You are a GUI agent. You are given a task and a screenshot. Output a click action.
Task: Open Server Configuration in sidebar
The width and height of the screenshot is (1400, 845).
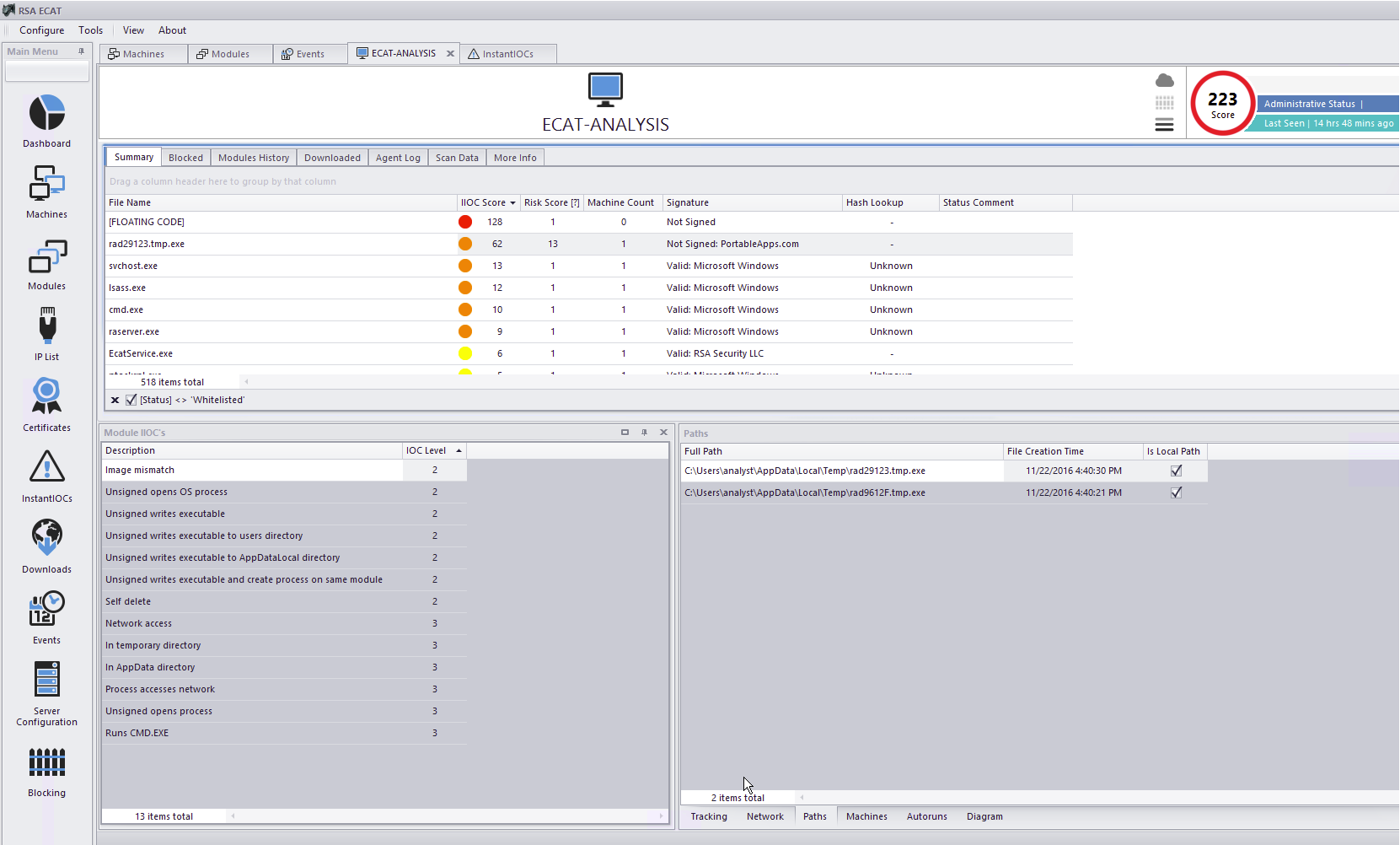coord(47,680)
